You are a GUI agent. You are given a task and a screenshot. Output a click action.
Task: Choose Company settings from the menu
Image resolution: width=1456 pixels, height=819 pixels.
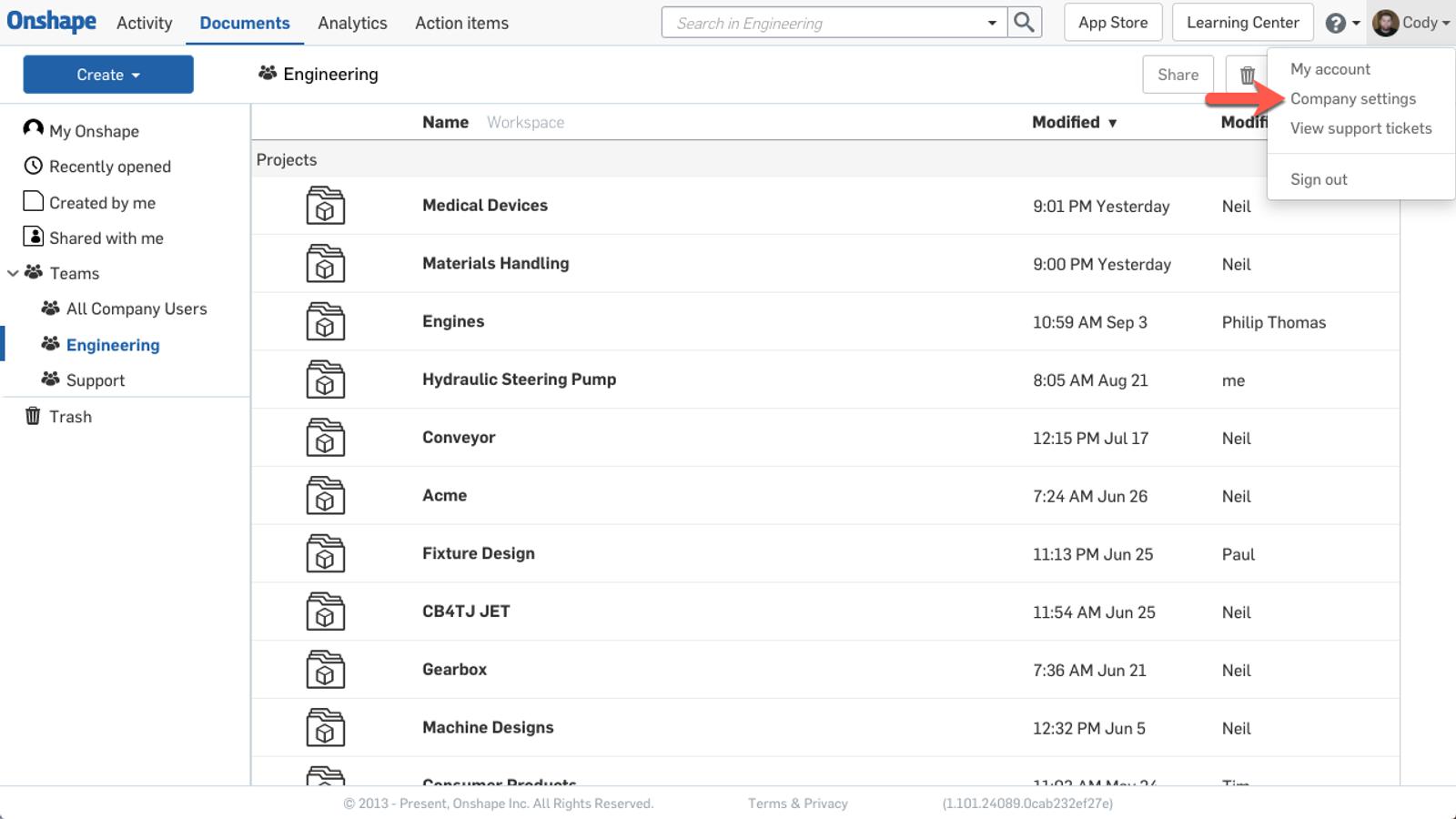coord(1354,98)
